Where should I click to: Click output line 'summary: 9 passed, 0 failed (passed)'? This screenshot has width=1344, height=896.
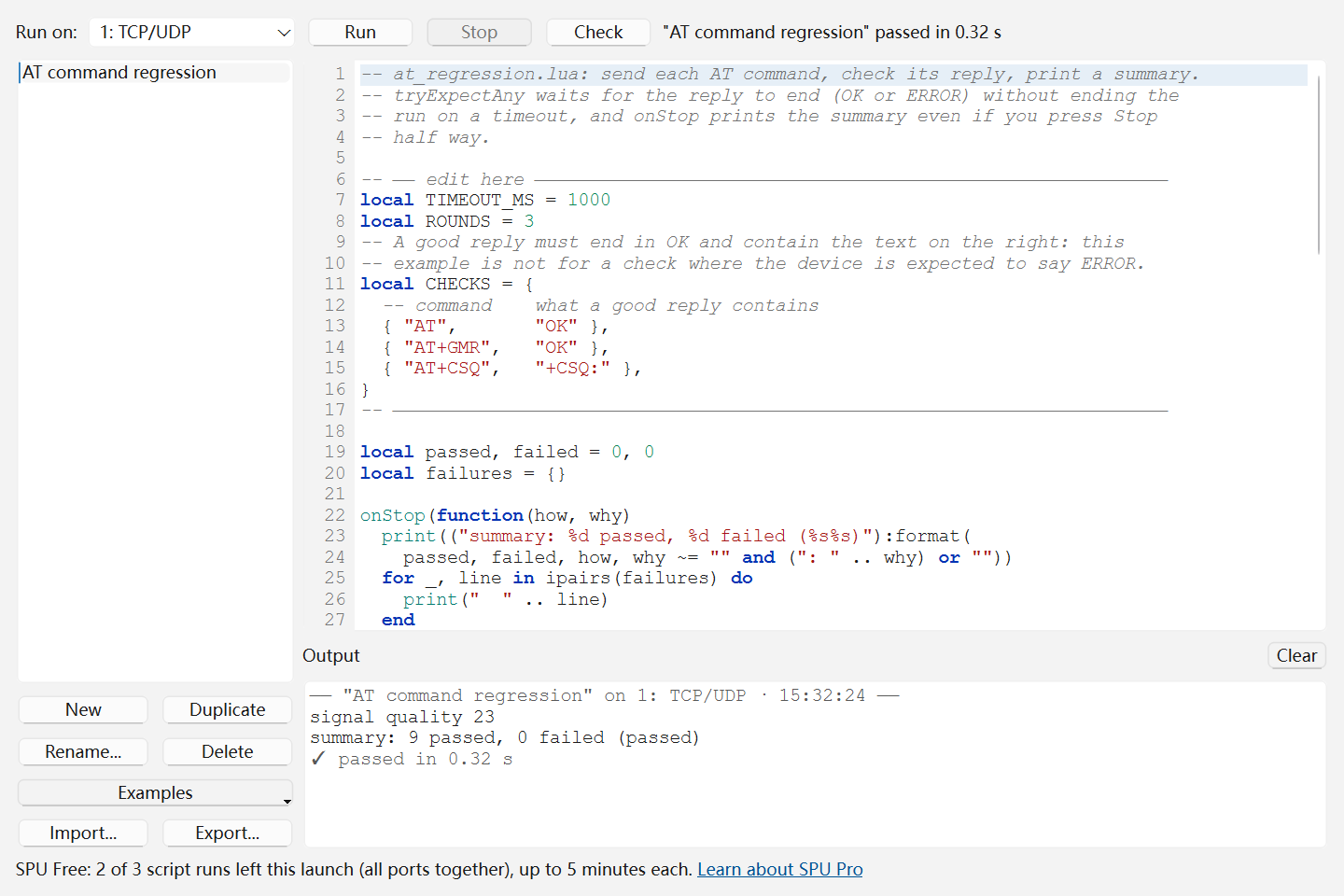(x=505, y=737)
